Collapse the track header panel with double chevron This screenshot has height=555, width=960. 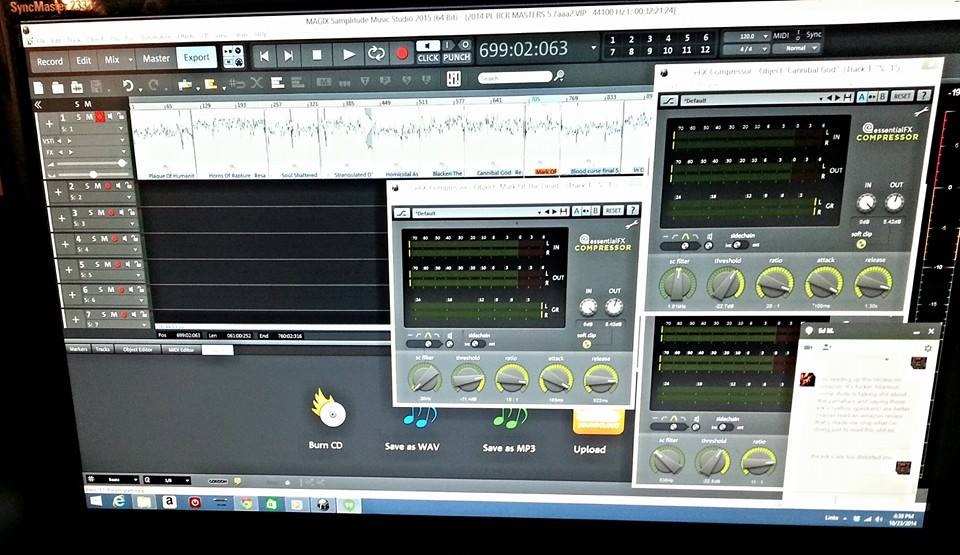coord(38,105)
